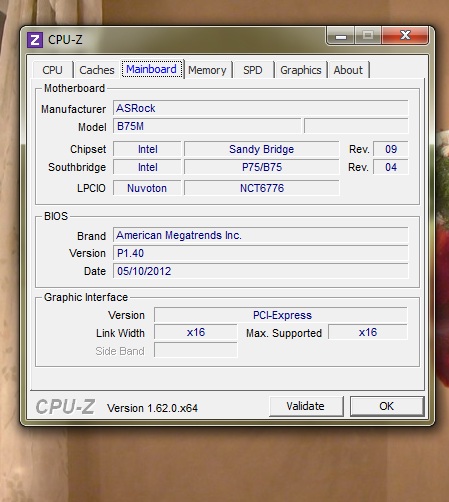Open the Caches tab
The width and height of the screenshot is (449, 502).
(97, 70)
